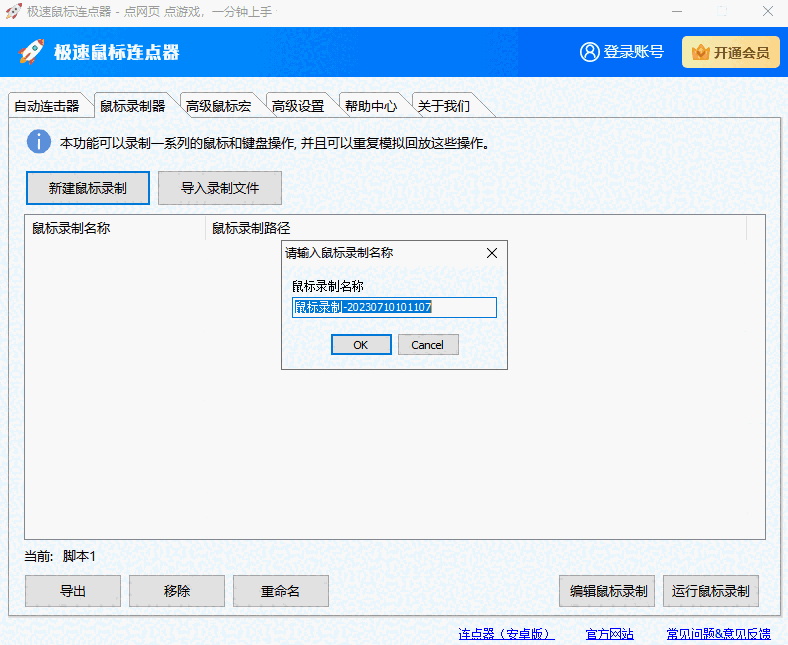The image size is (788, 645).
Task: Open the 常见问题&意见反馈 link
Action: 718,634
